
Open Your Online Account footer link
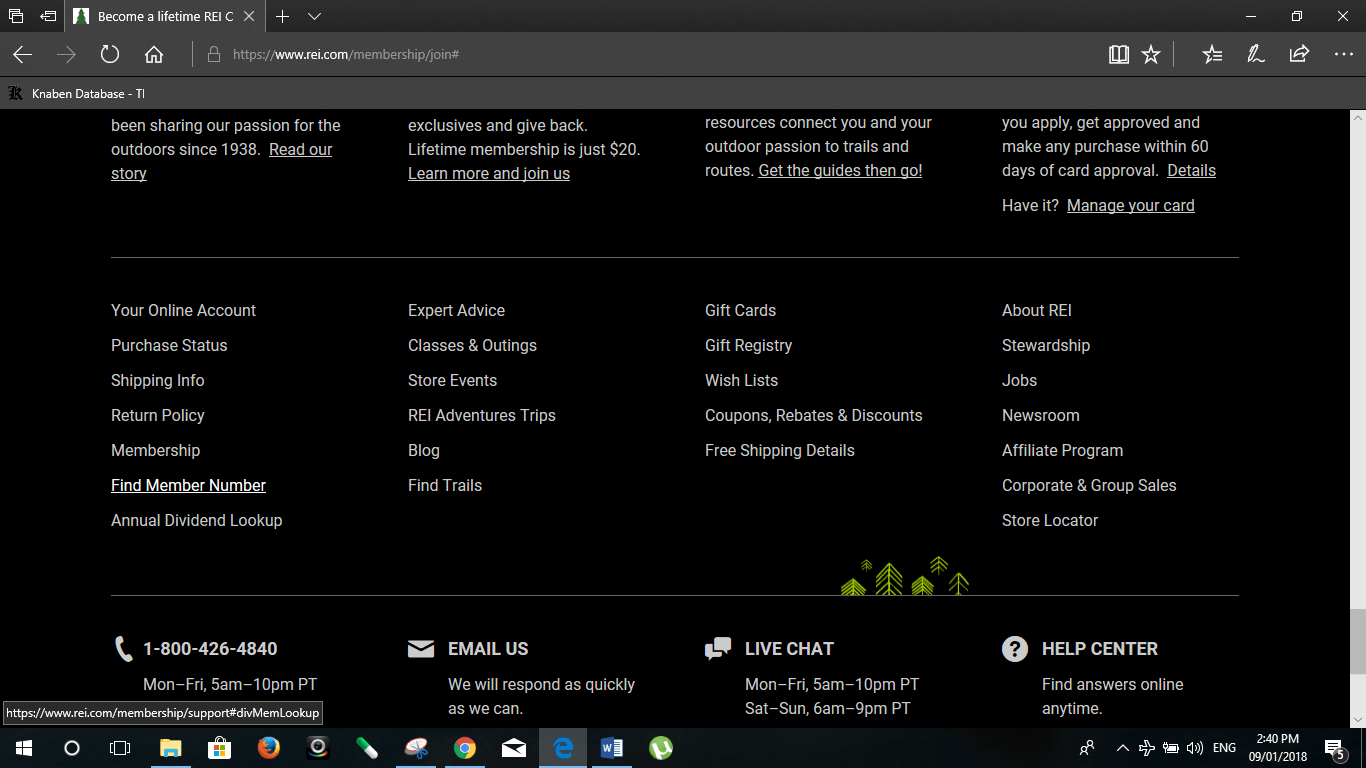tap(183, 310)
